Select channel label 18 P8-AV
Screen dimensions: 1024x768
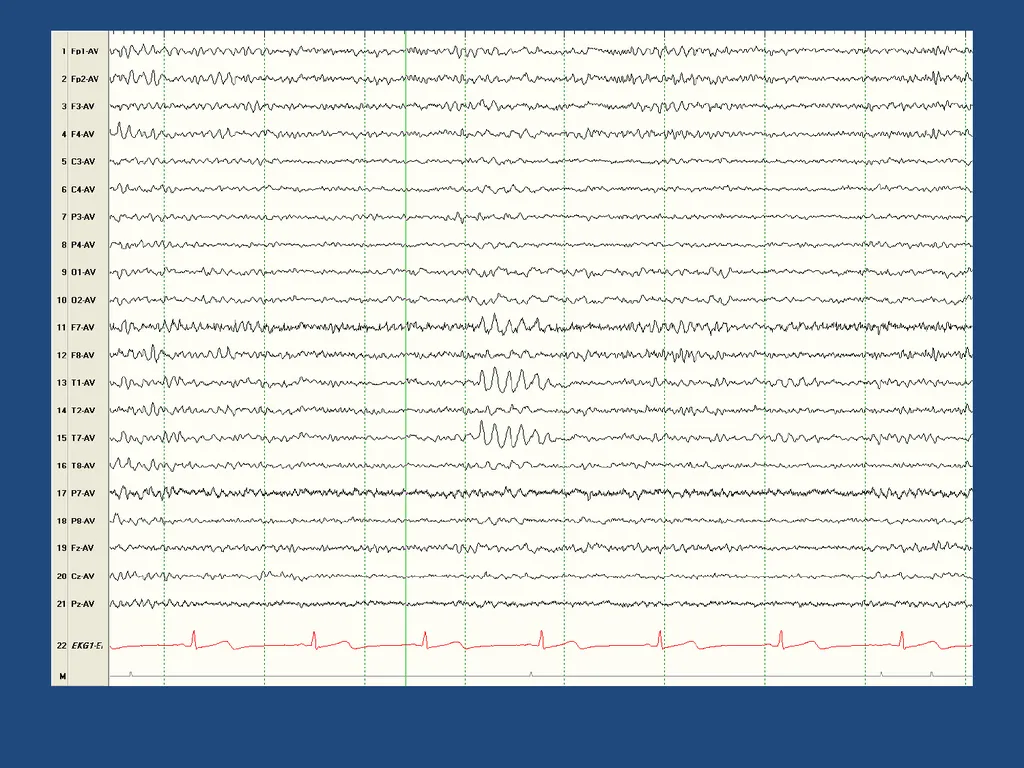click(75, 521)
